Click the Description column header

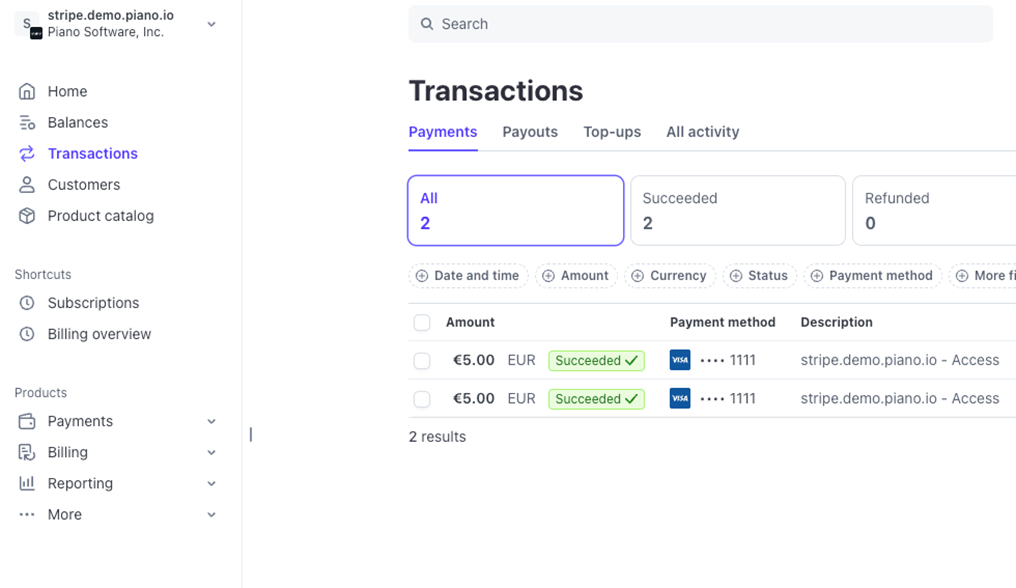tap(837, 322)
